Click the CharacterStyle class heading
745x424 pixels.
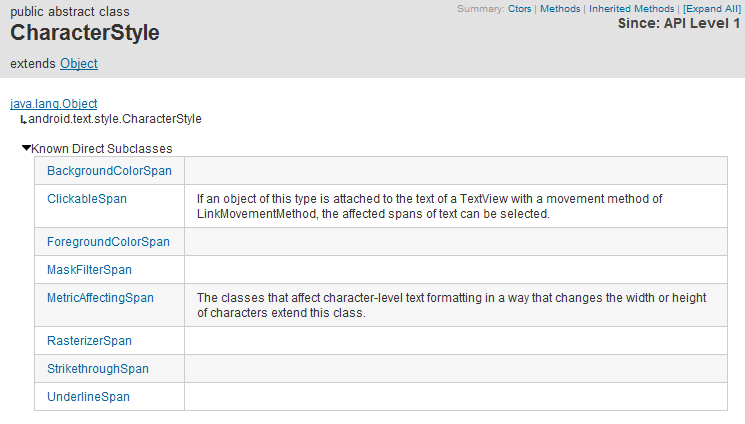tap(85, 33)
